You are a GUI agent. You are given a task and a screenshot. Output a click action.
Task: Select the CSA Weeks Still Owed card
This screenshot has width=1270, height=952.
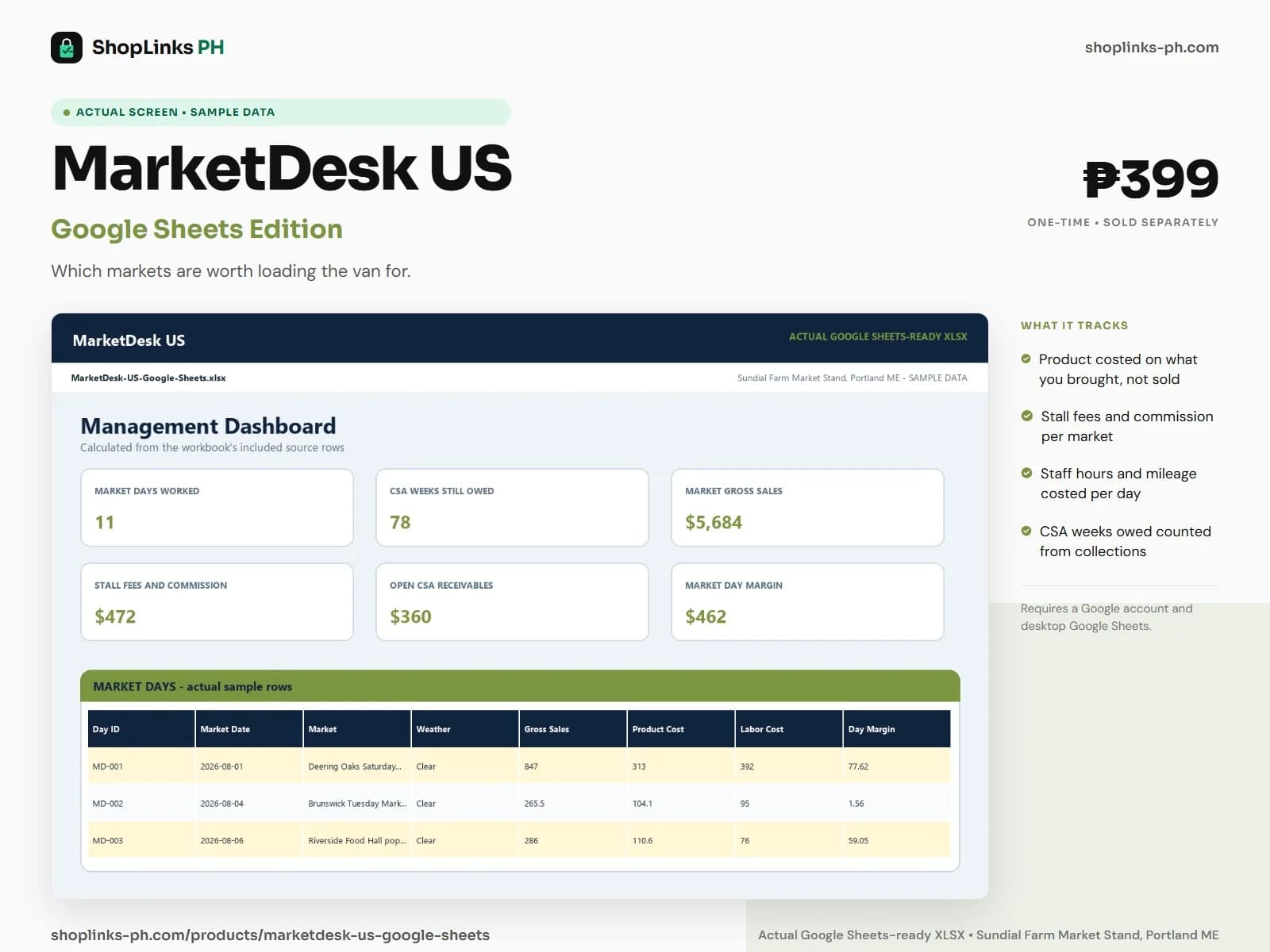pos(512,508)
